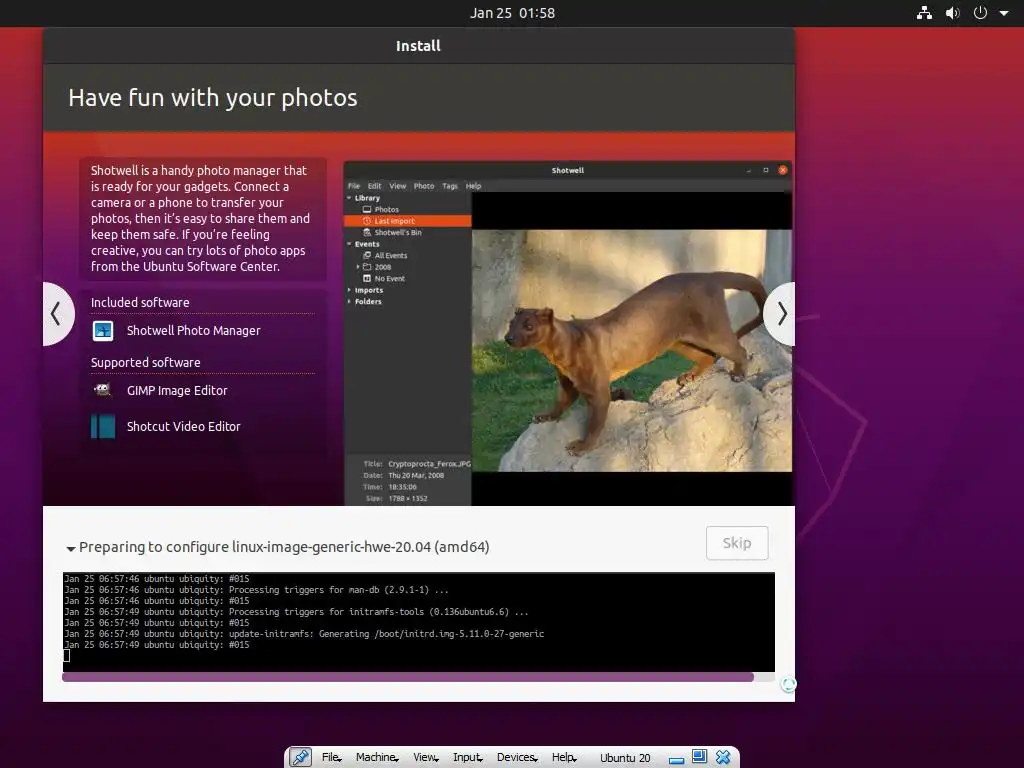Click the log line mentioning man-db (2.9.1-1)
This screenshot has height=768, width=1024.
(257, 590)
